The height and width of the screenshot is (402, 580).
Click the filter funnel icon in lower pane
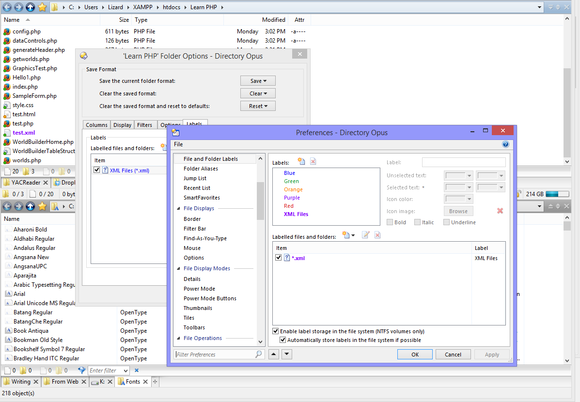point(82,370)
